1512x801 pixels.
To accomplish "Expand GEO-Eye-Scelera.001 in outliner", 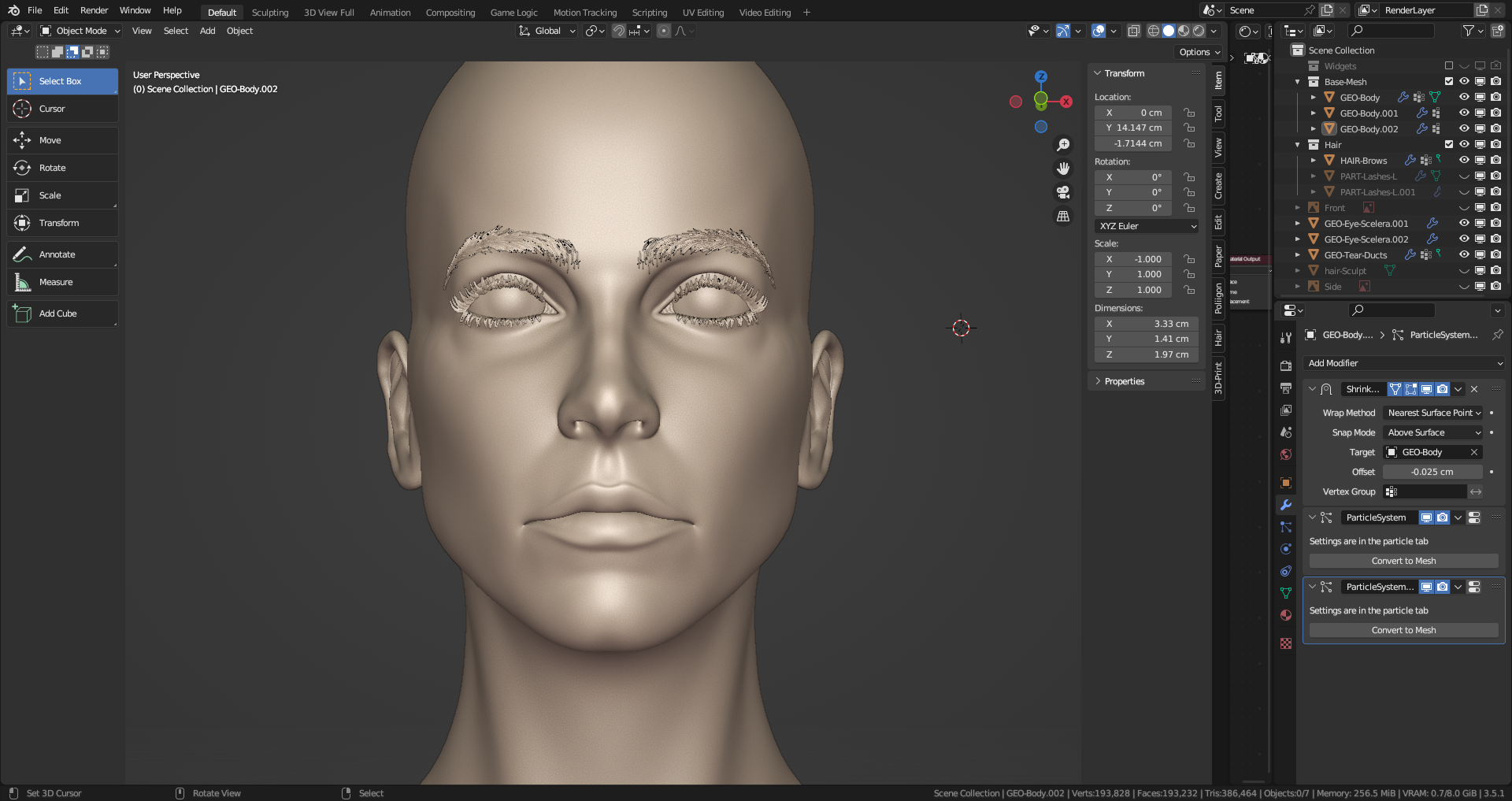I will click(1298, 224).
